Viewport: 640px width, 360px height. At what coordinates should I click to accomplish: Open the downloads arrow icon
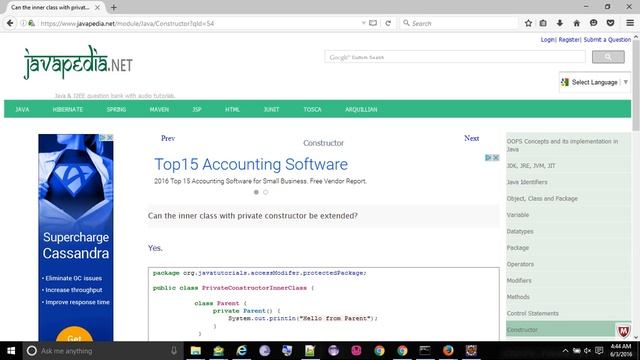(x=560, y=23)
